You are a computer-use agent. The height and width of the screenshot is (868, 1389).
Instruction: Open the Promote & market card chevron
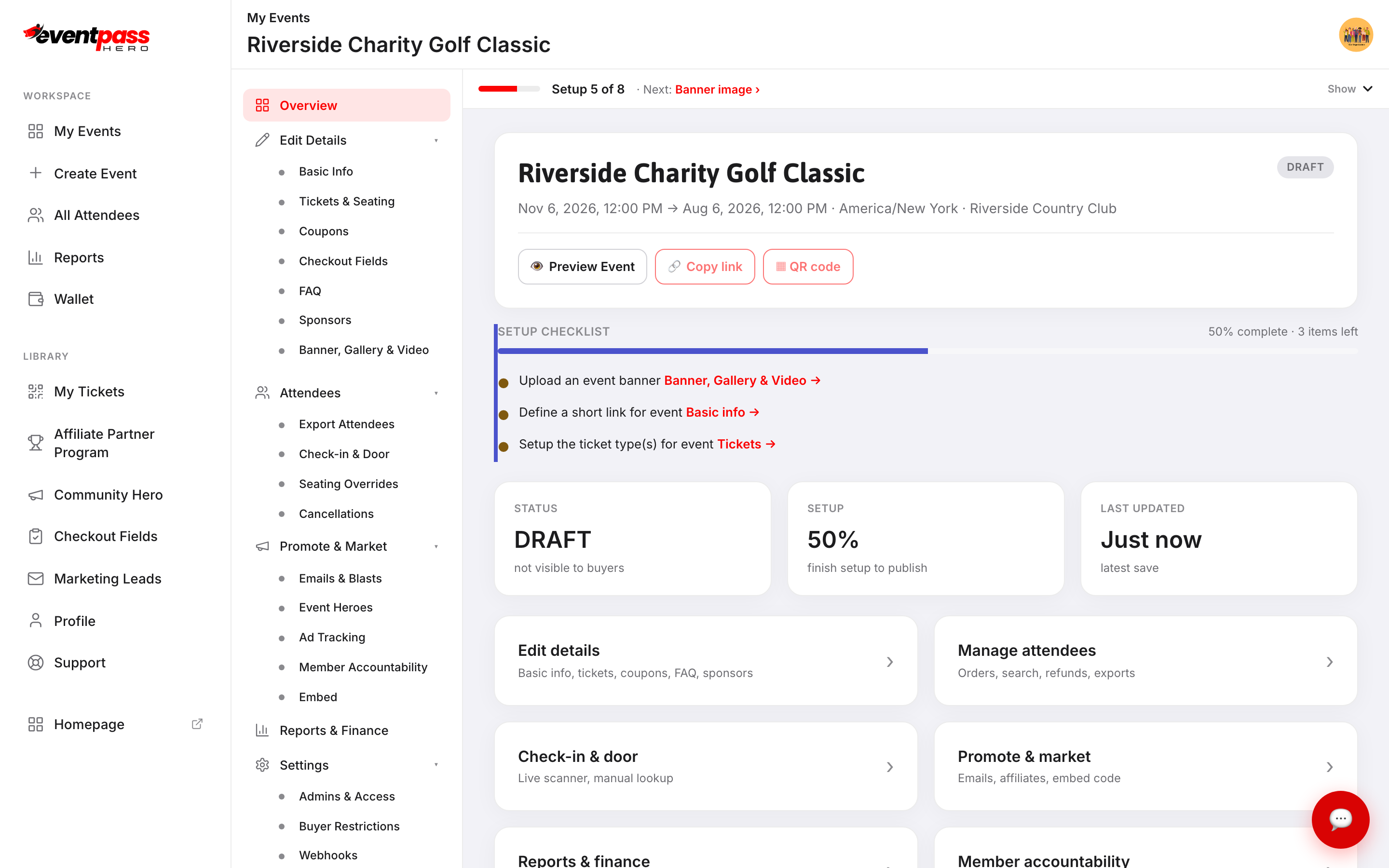(x=1329, y=767)
